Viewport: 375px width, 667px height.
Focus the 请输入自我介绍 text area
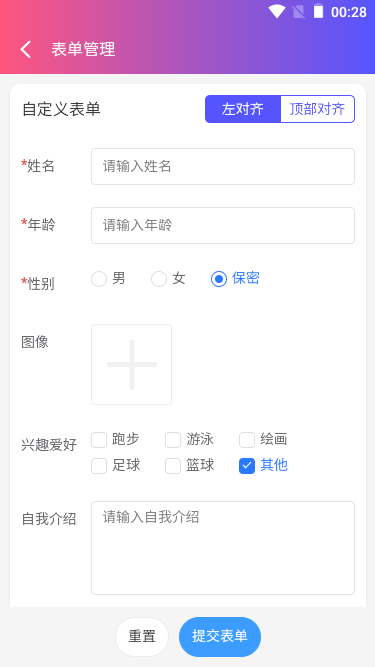223,548
